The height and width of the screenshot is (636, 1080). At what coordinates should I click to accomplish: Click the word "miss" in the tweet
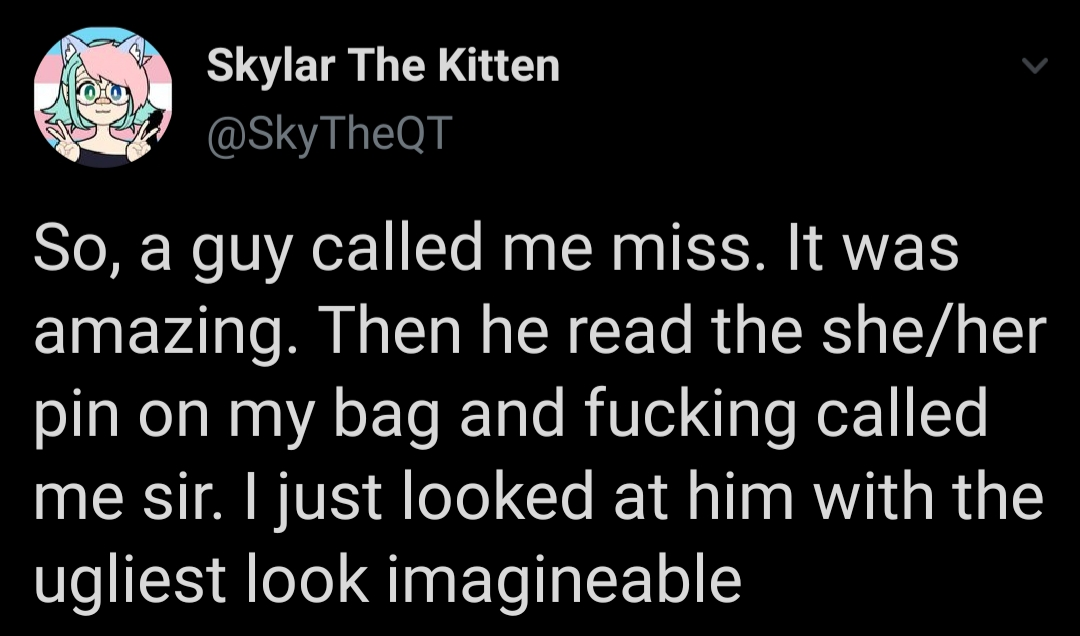point(678,248)
